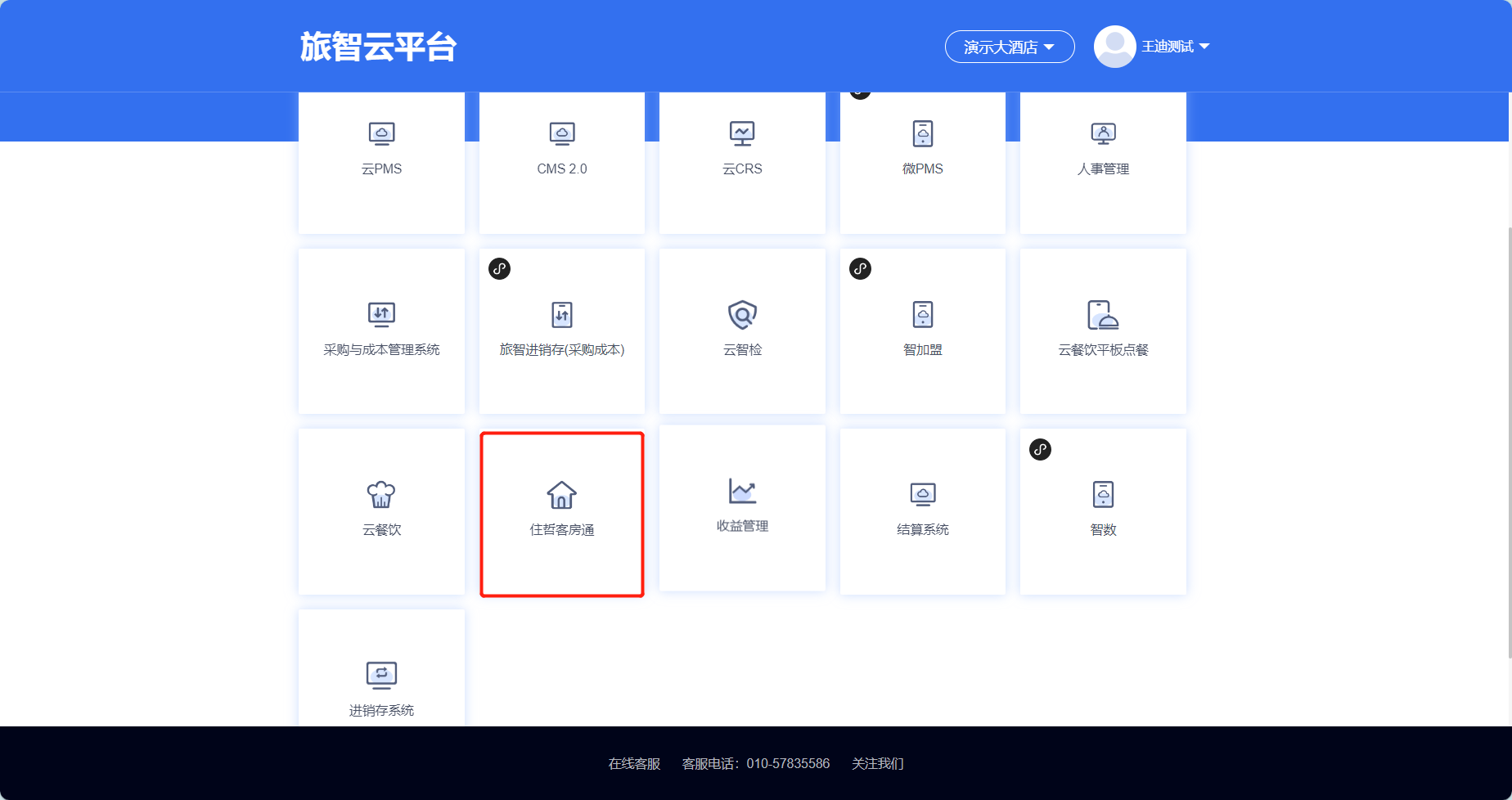Open the 收益管理 chart icon
This screenshot has width=1512, height=800.
pos(742,491)
